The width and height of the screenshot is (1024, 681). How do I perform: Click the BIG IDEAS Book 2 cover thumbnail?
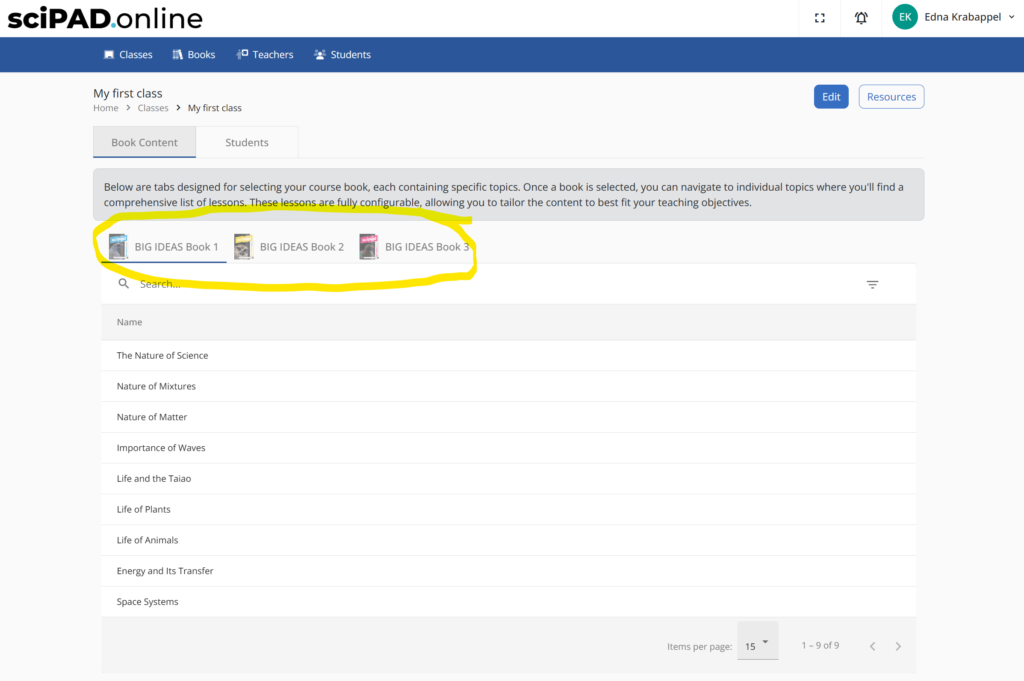click(x=243, y=247)
